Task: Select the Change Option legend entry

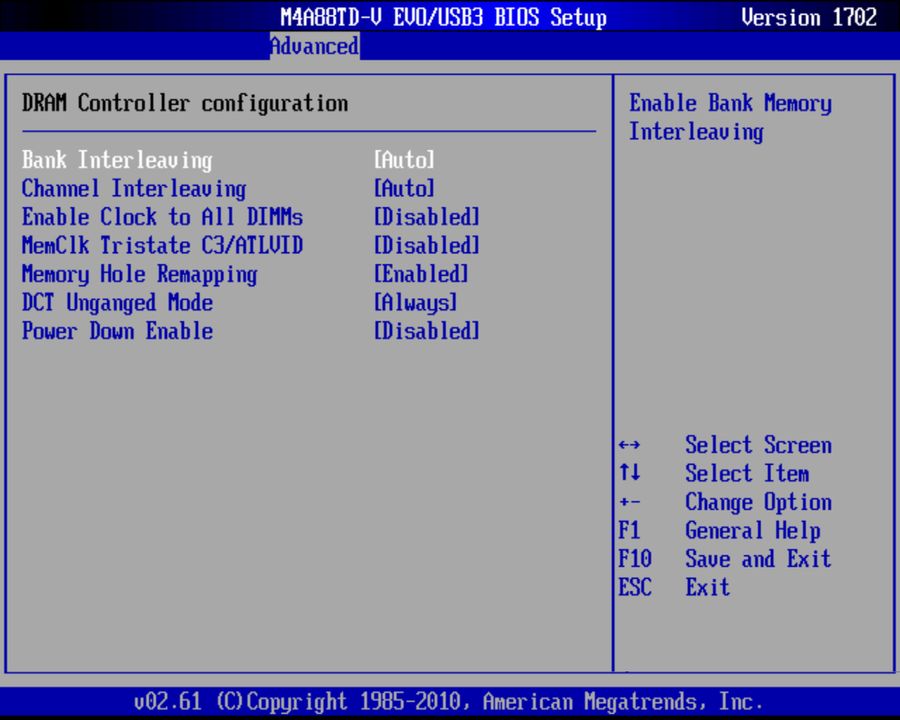Action: [x=758, y=502]
